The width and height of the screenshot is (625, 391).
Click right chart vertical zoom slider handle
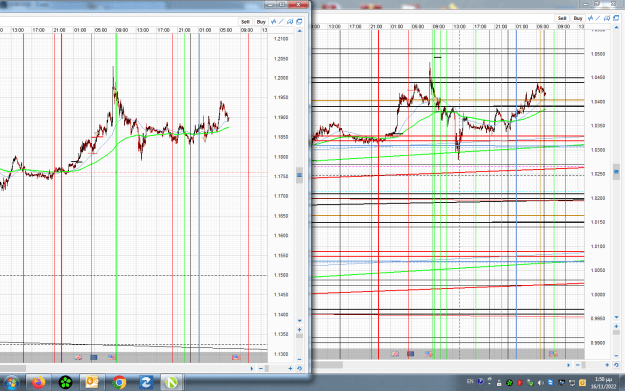pyautogui.click(x=617, y=332)
